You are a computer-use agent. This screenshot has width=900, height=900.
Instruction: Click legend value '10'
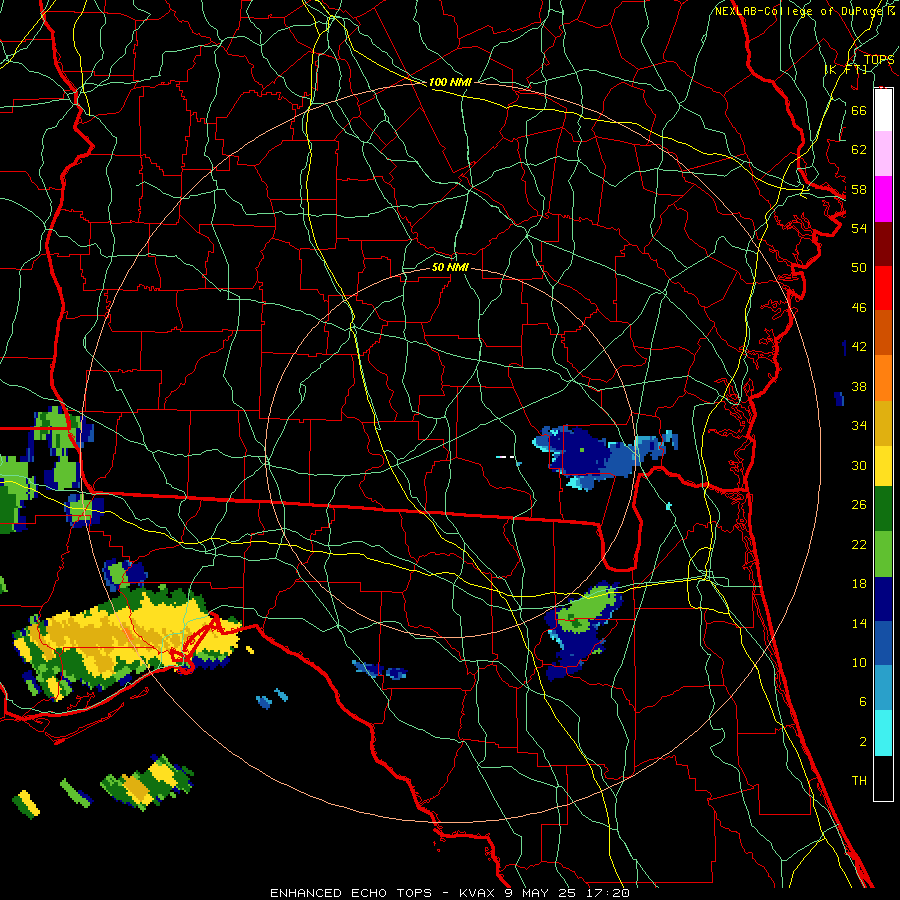click(x=859, y=662)
